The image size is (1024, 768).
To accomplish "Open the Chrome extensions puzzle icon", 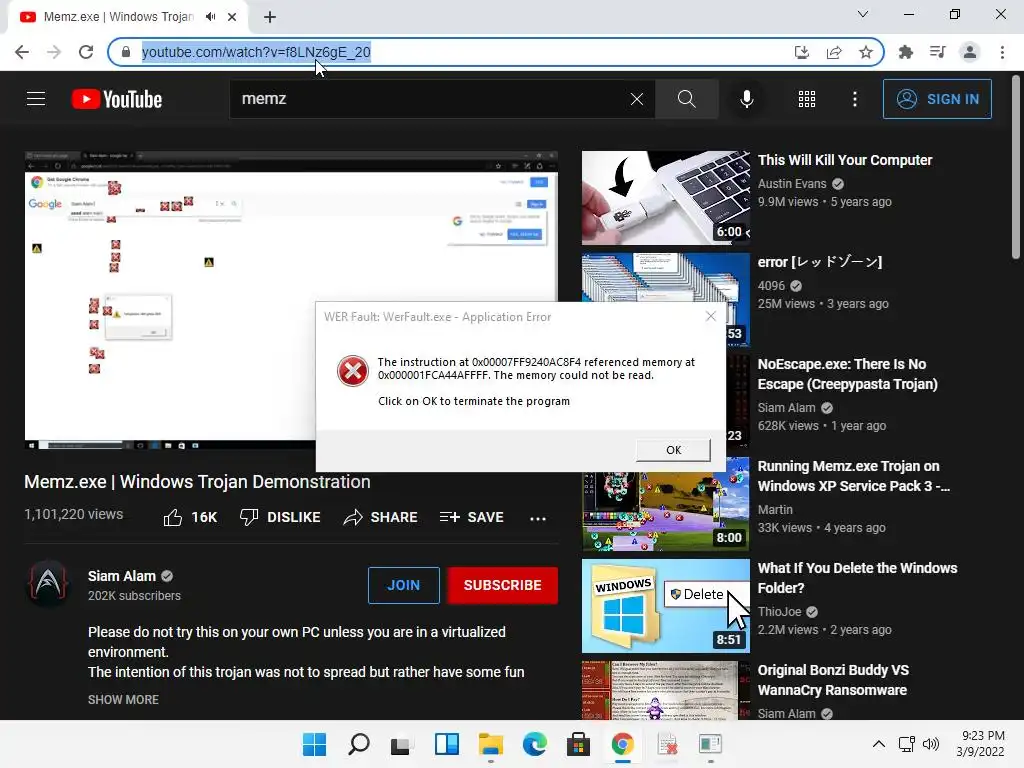I will pos(905,52).
